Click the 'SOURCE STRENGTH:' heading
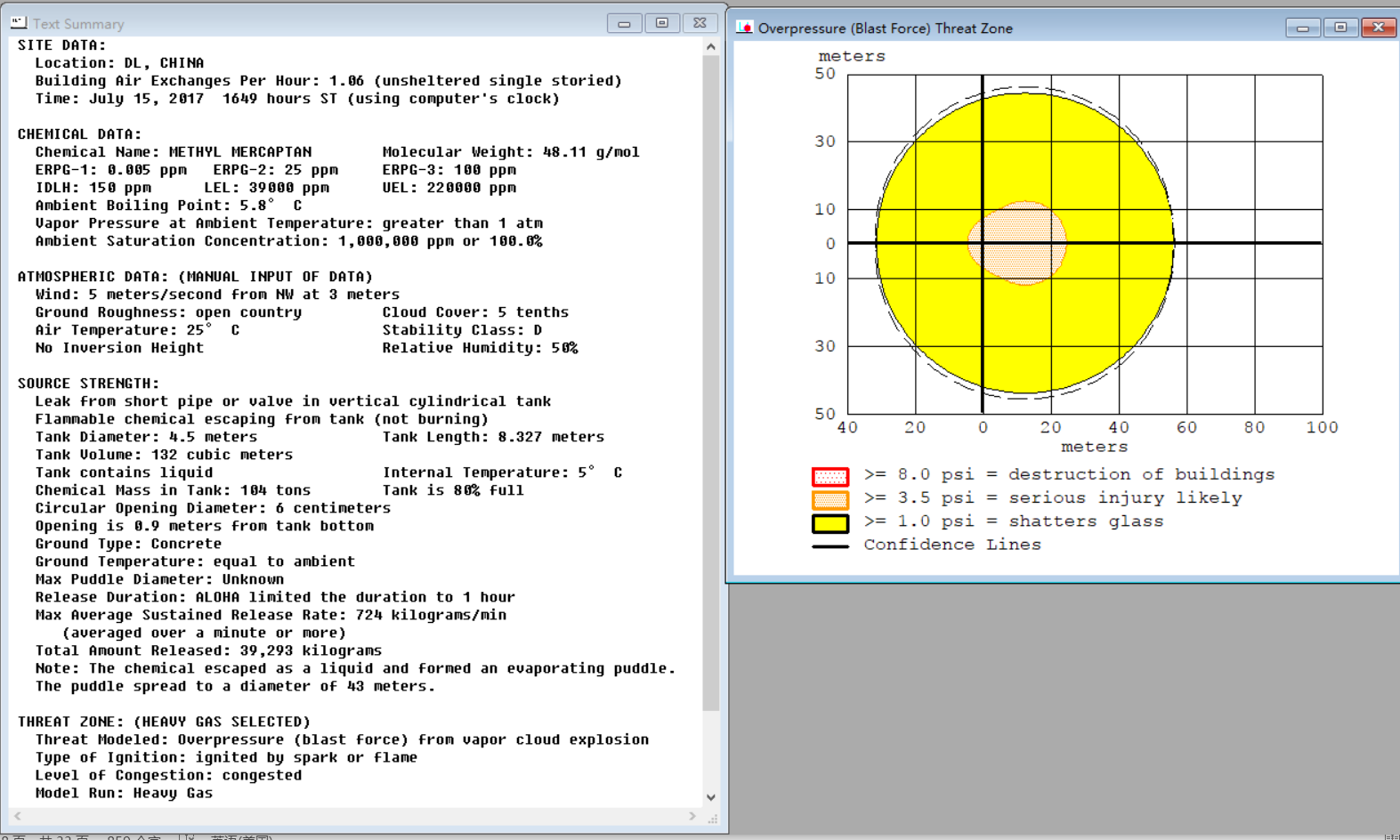This screenshot has height=840, width=1400. click(88, 384)
